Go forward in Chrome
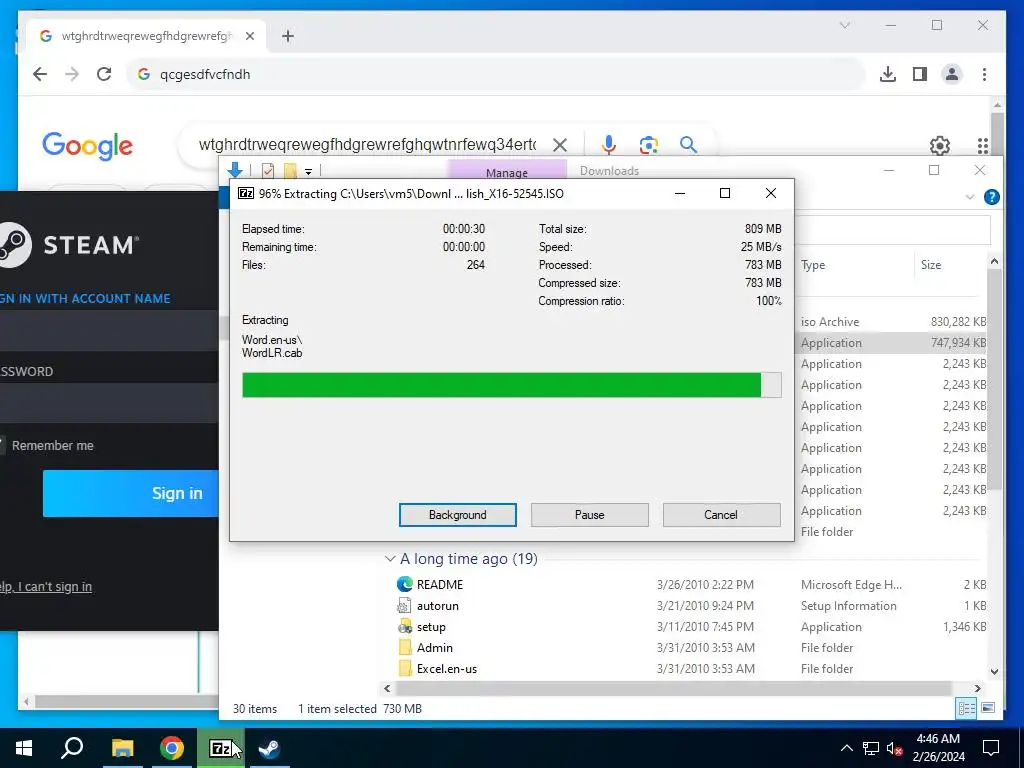This screenshot has width=1024, height=768. click(x=72, y=74)
